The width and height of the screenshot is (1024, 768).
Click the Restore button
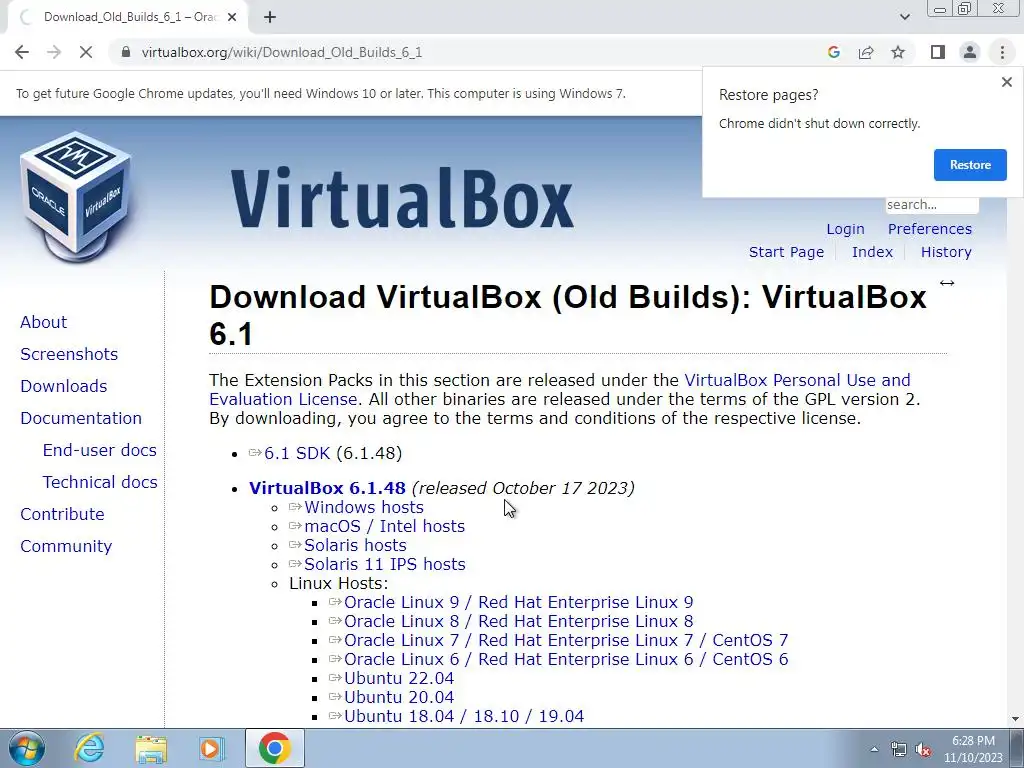tap(970, 165)
